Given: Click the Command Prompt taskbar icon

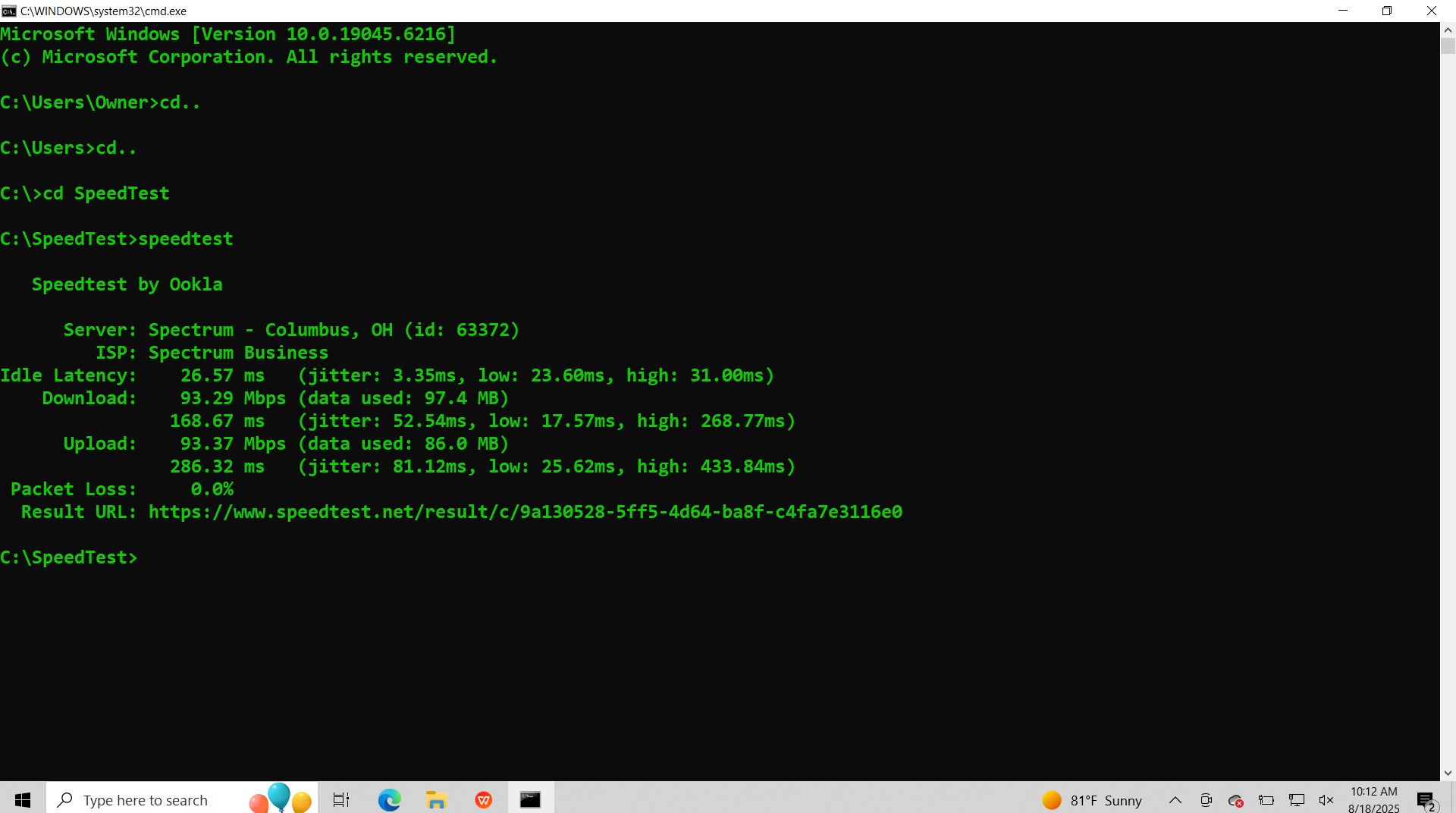Looking at the screenshot, I should pyautogui.click(x=530, y=800).
